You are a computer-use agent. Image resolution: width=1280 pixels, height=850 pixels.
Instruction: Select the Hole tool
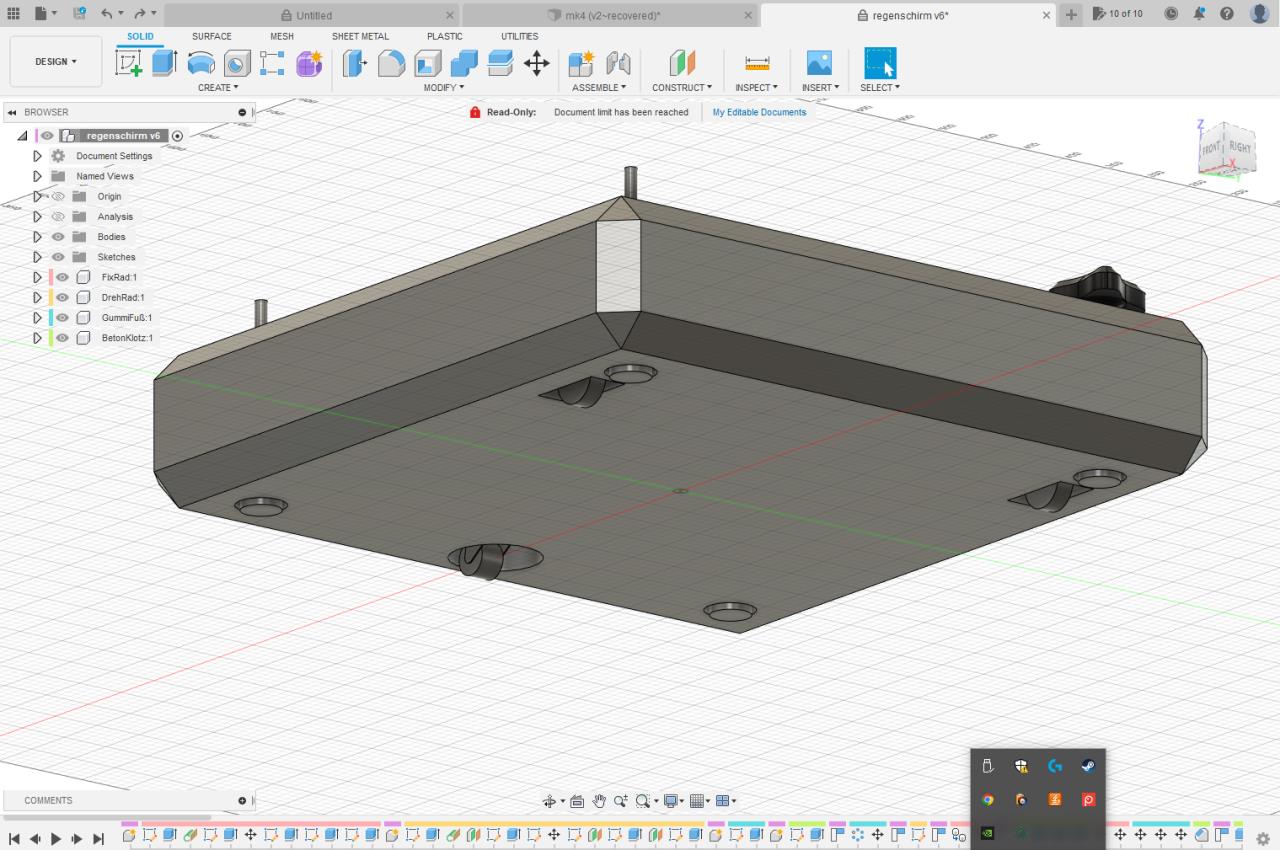tap(237, 64)
